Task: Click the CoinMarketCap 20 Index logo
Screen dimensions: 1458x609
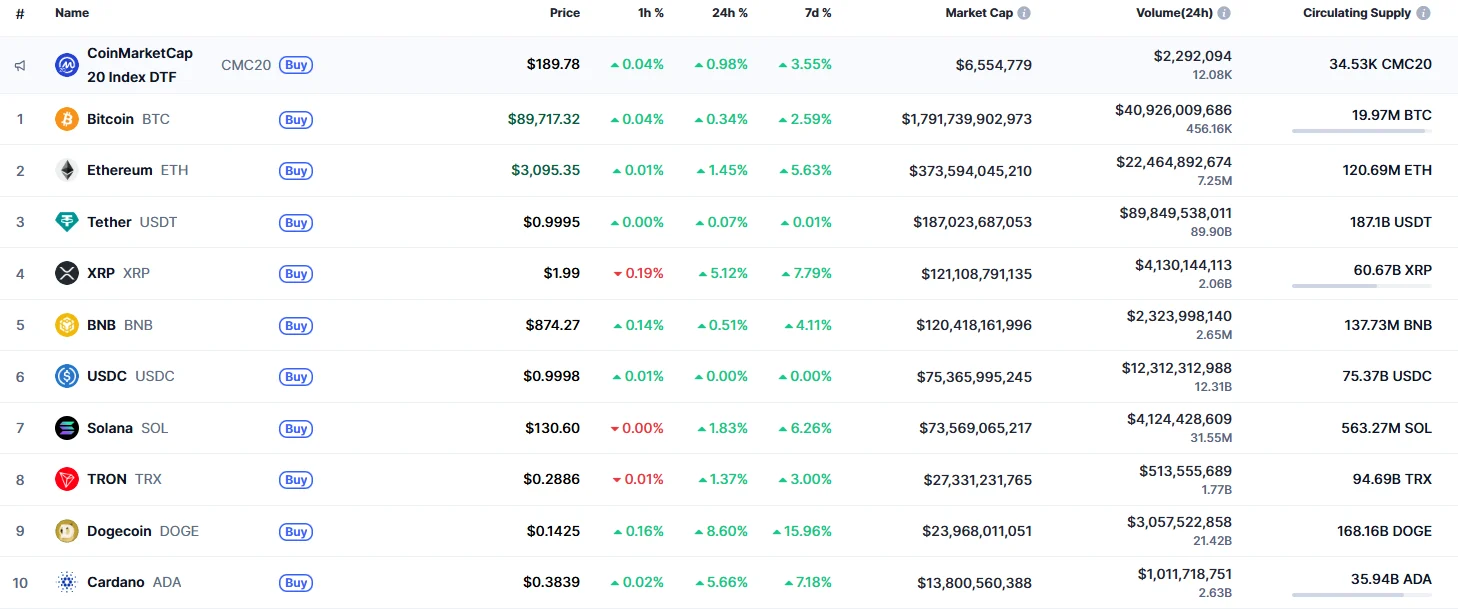Action: (x=67, y=65)
